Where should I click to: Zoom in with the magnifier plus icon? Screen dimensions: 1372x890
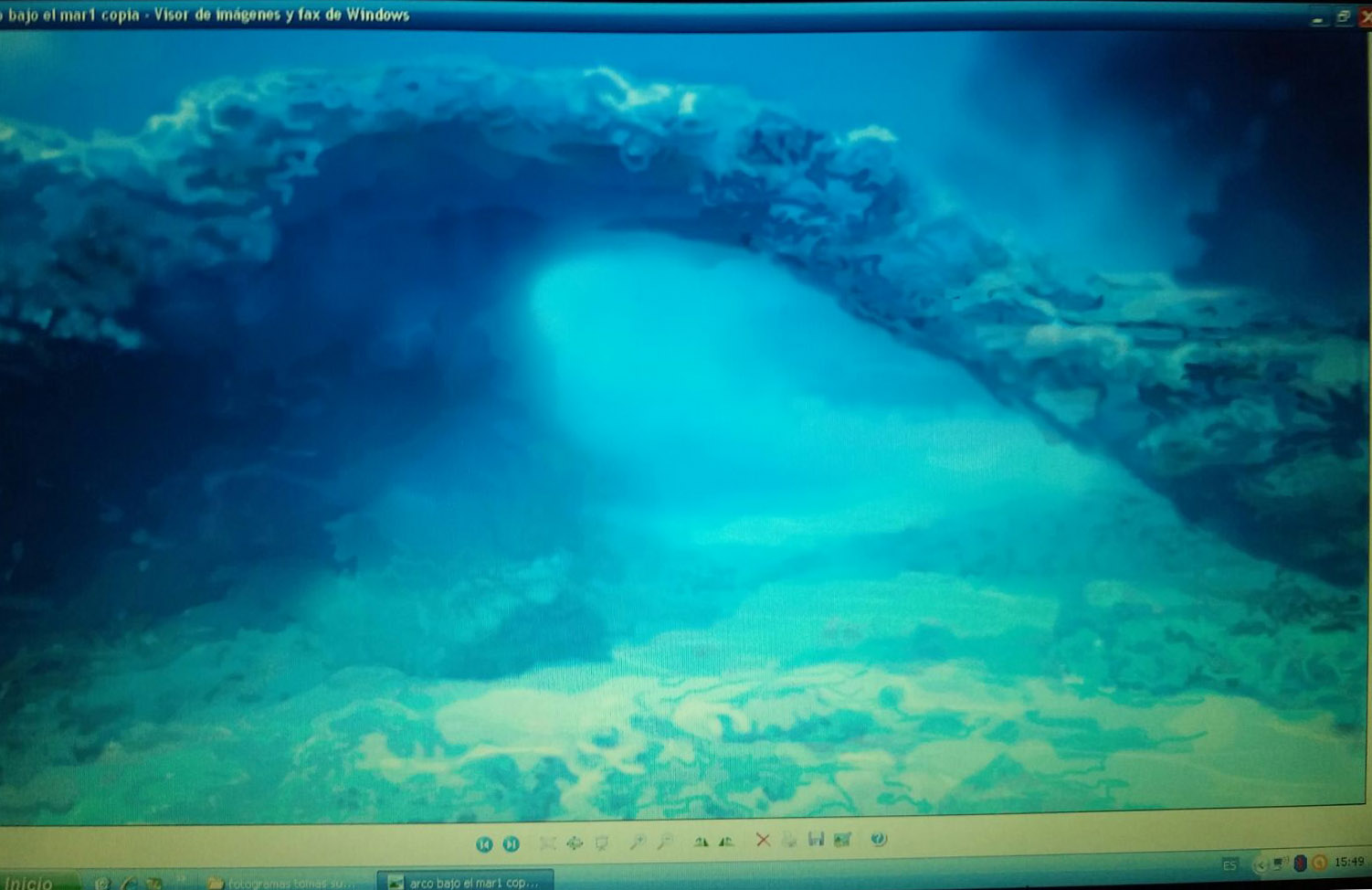coord(638,842)
